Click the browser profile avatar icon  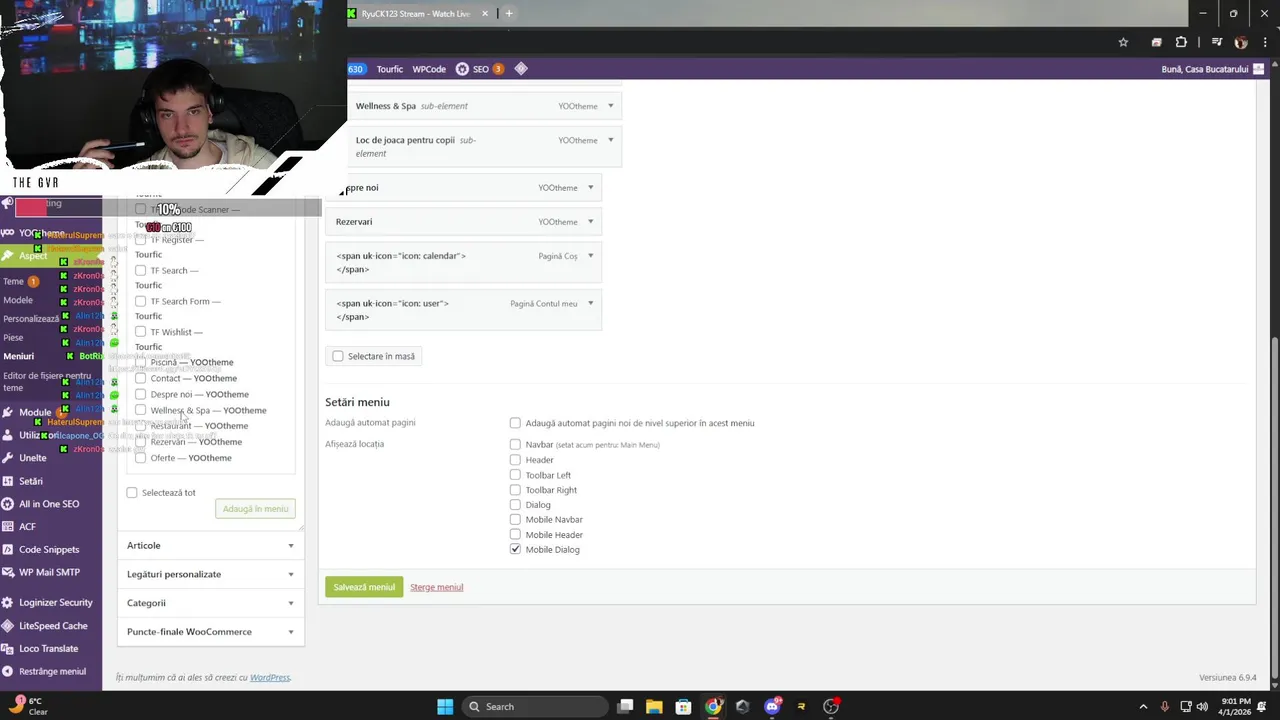coord(1241,43)
